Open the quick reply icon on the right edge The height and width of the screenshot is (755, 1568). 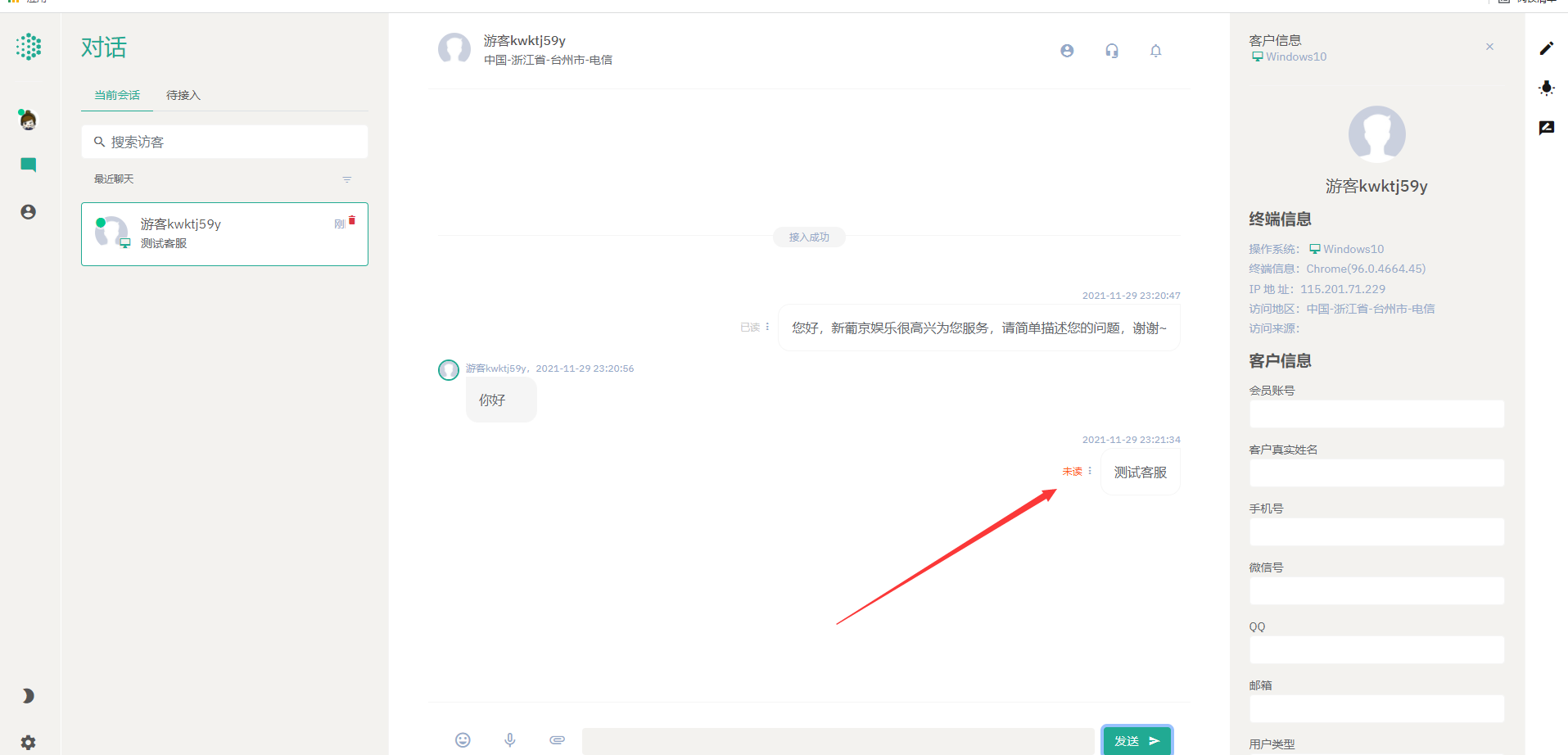[1547, 127]
